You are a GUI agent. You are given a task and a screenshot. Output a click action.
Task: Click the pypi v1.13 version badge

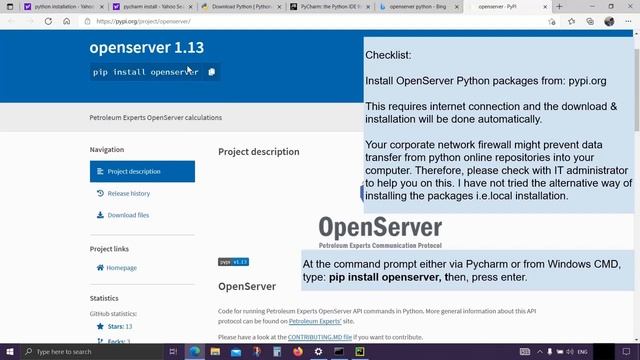[x=233, y=262]
